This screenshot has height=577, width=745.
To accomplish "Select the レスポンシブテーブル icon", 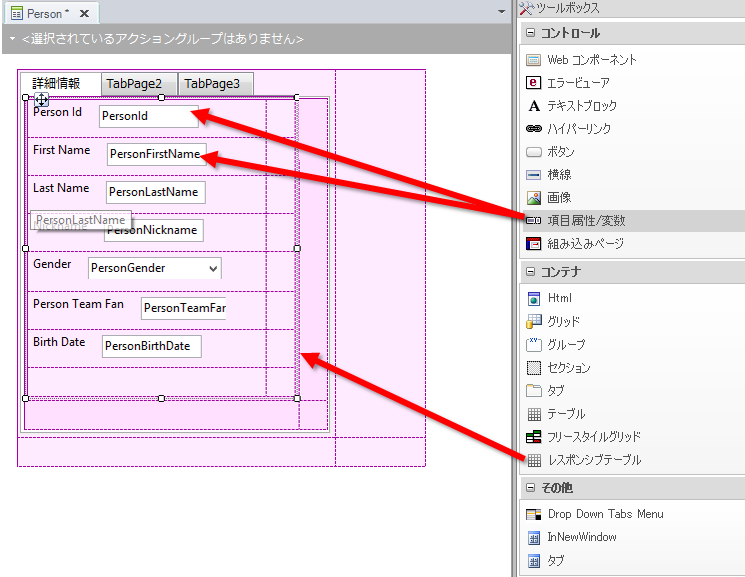I will tap(534, 460).
